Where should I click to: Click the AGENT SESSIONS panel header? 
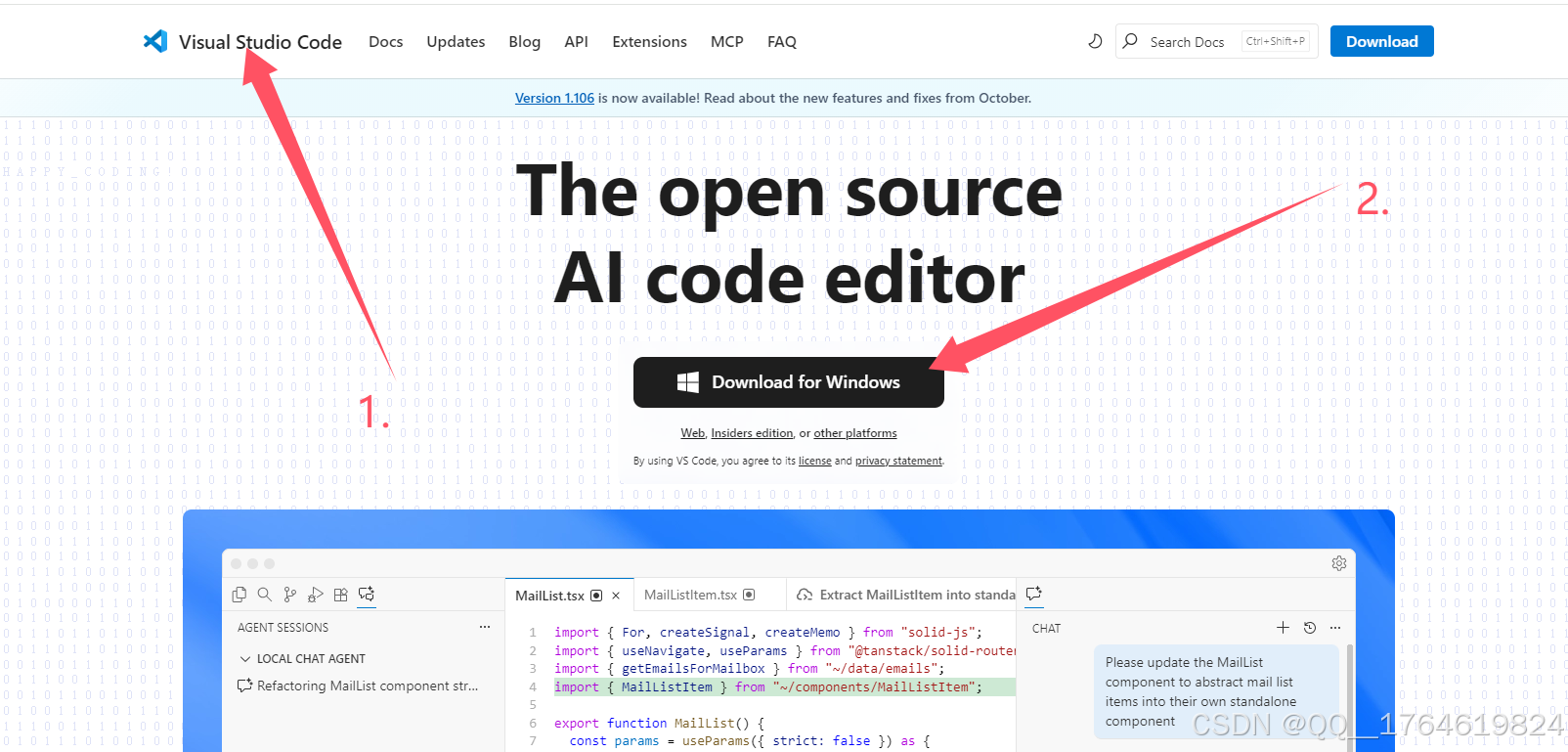click(283, 628)
